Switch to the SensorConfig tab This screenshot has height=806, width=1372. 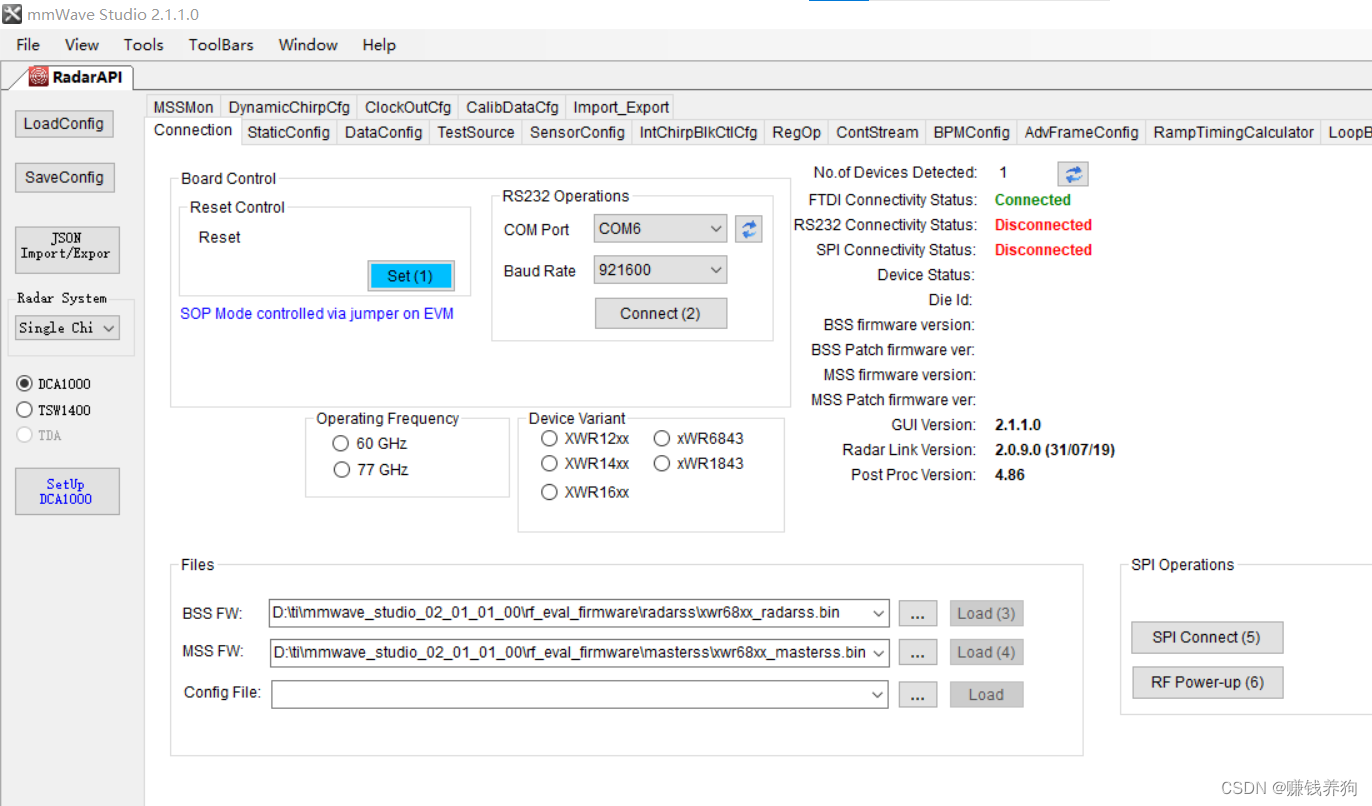(576, 131)
